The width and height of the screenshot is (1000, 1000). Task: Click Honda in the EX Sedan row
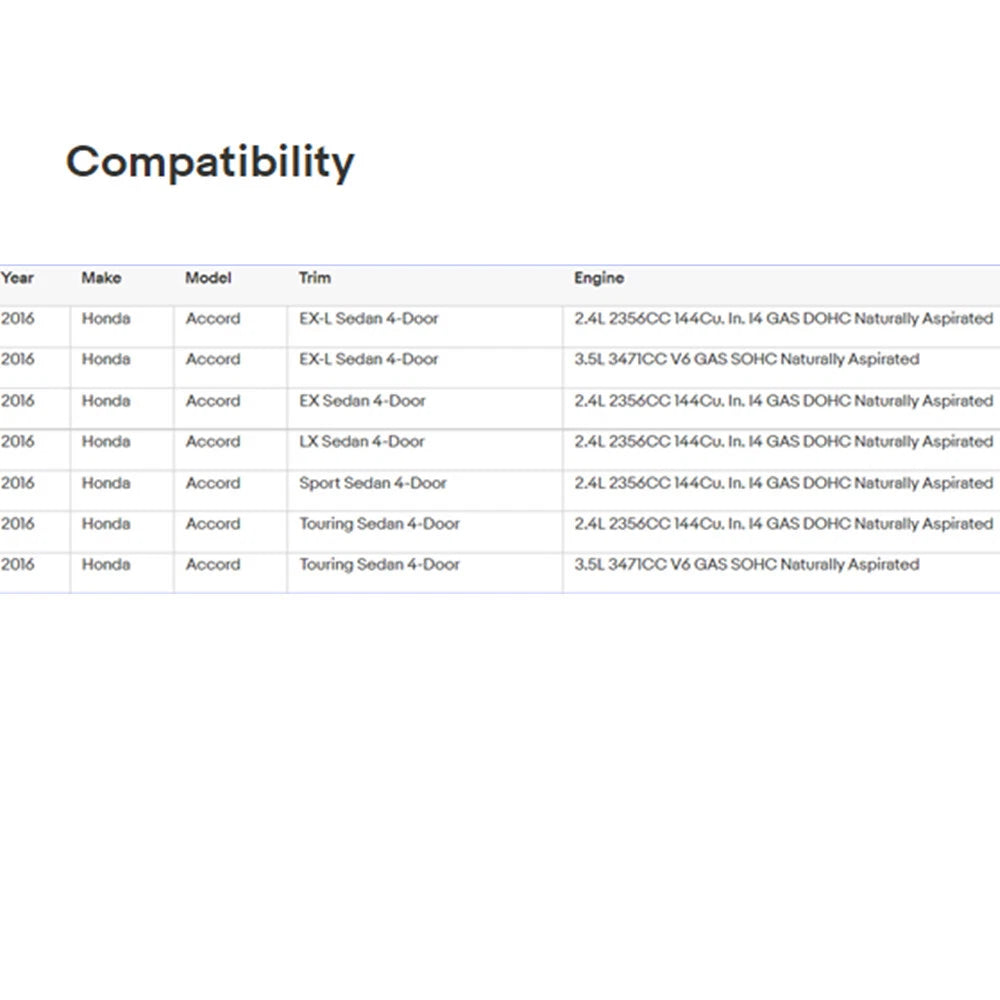[x=106, y=401]
